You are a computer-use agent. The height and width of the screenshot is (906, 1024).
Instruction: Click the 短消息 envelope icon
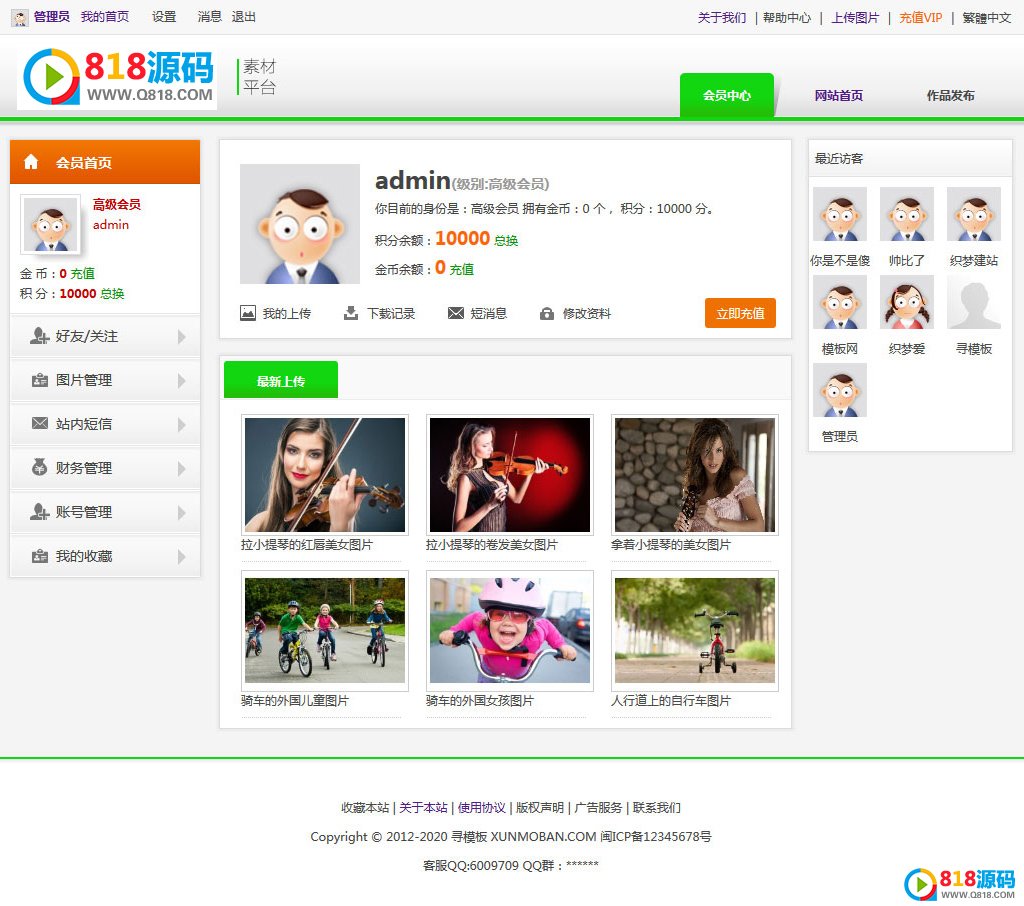click(x=456, y=314)
